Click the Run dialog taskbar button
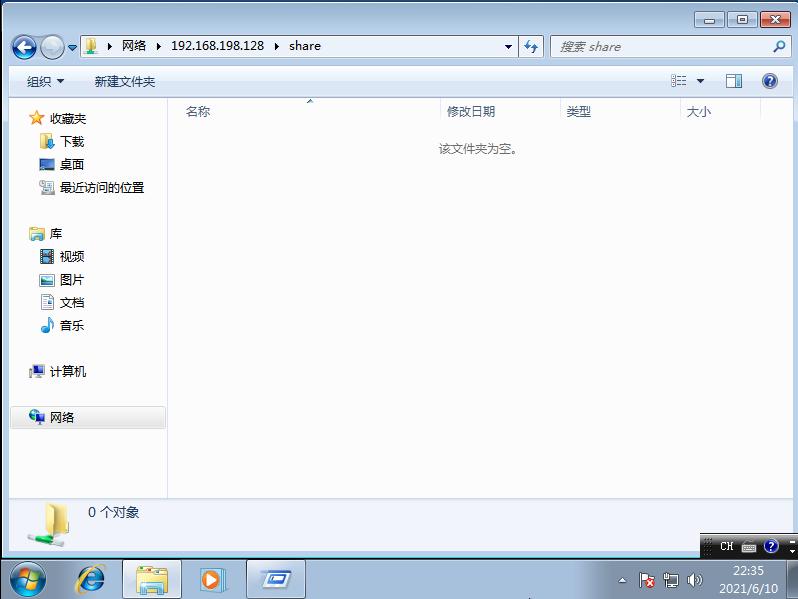798x599 pixels. point(276,580)
